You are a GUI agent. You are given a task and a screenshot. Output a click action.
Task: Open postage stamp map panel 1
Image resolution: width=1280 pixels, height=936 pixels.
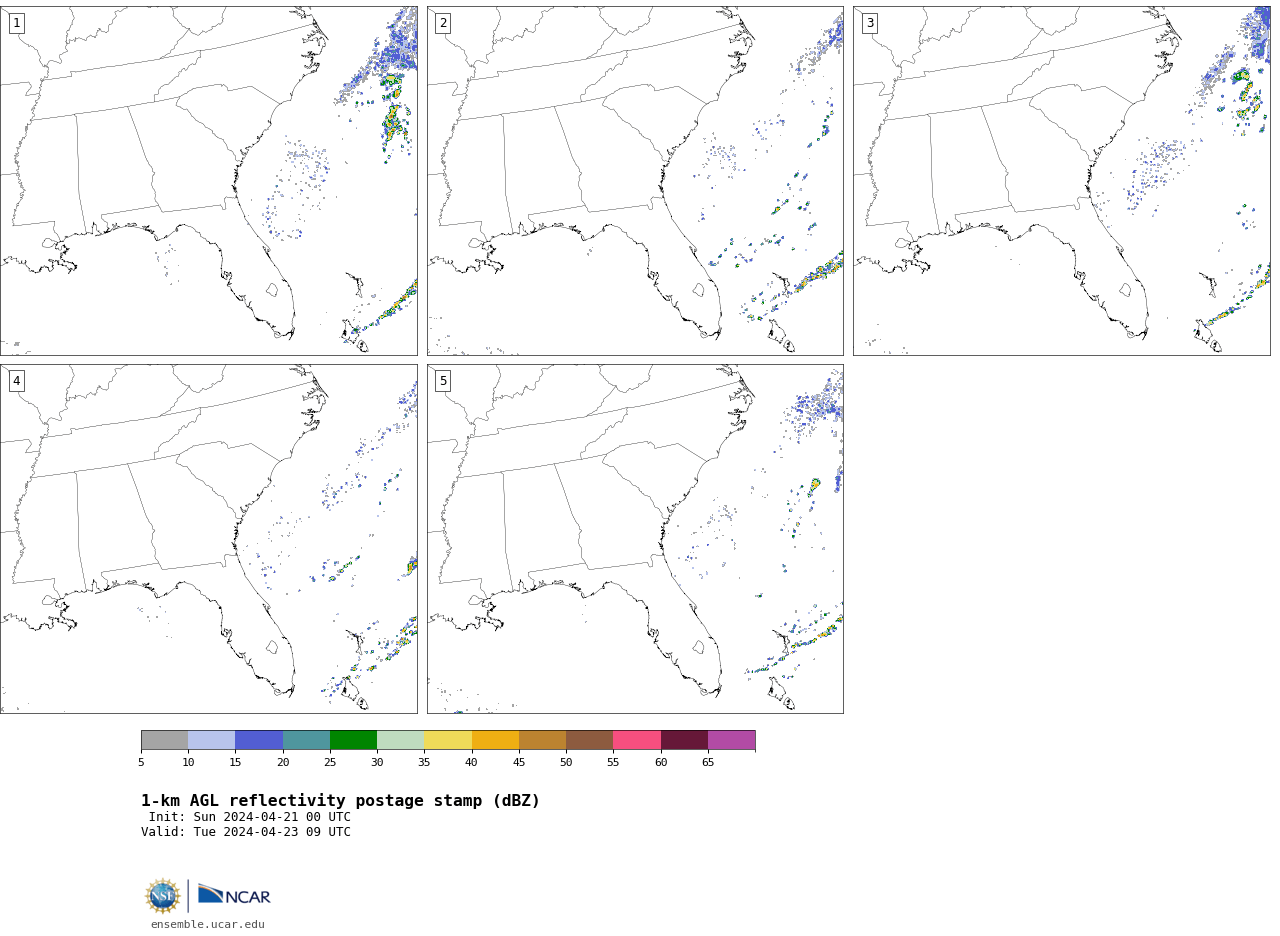[208, 181]
